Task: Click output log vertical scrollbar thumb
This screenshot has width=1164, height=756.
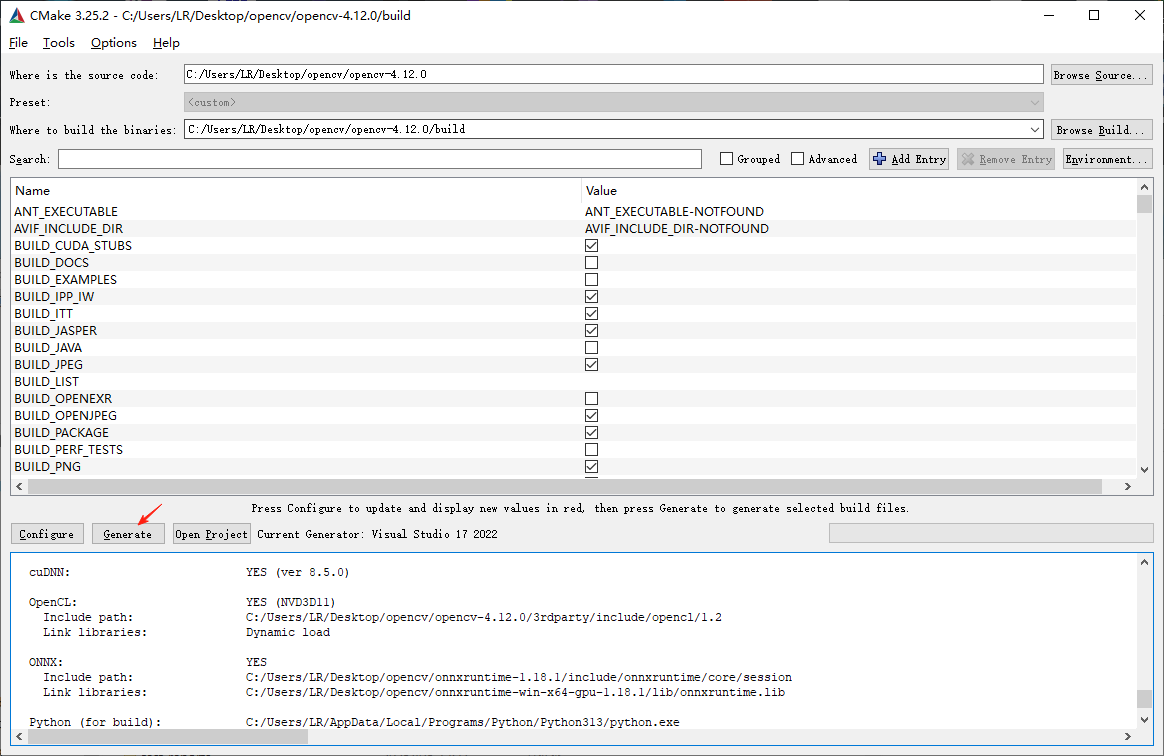Action: click(1144, 699)
